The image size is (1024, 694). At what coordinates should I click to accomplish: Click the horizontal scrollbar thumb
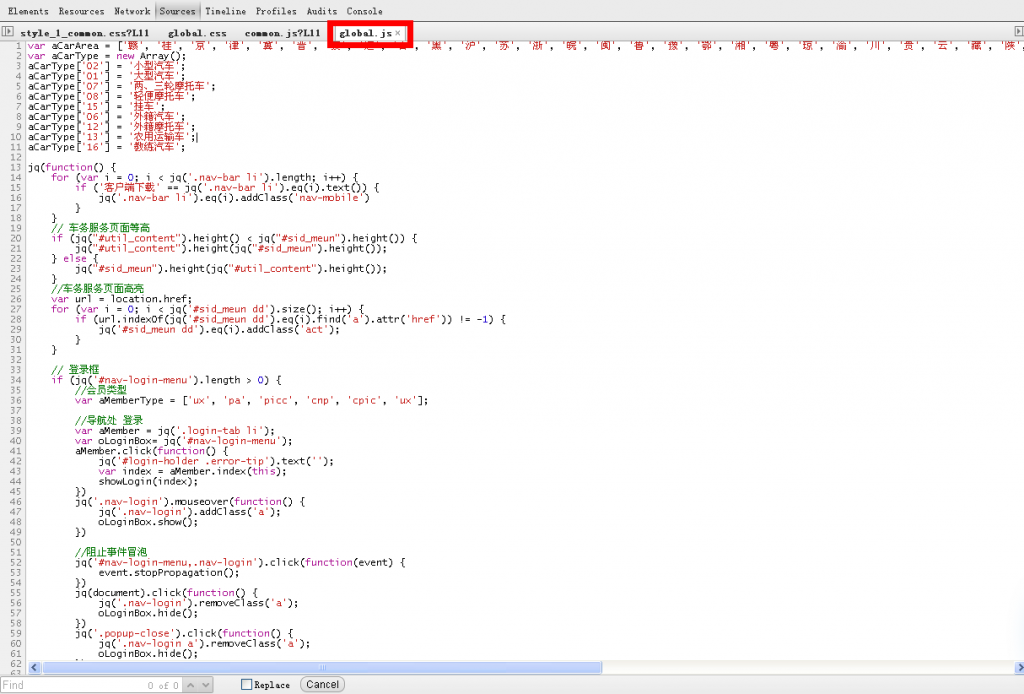[322, 667]
